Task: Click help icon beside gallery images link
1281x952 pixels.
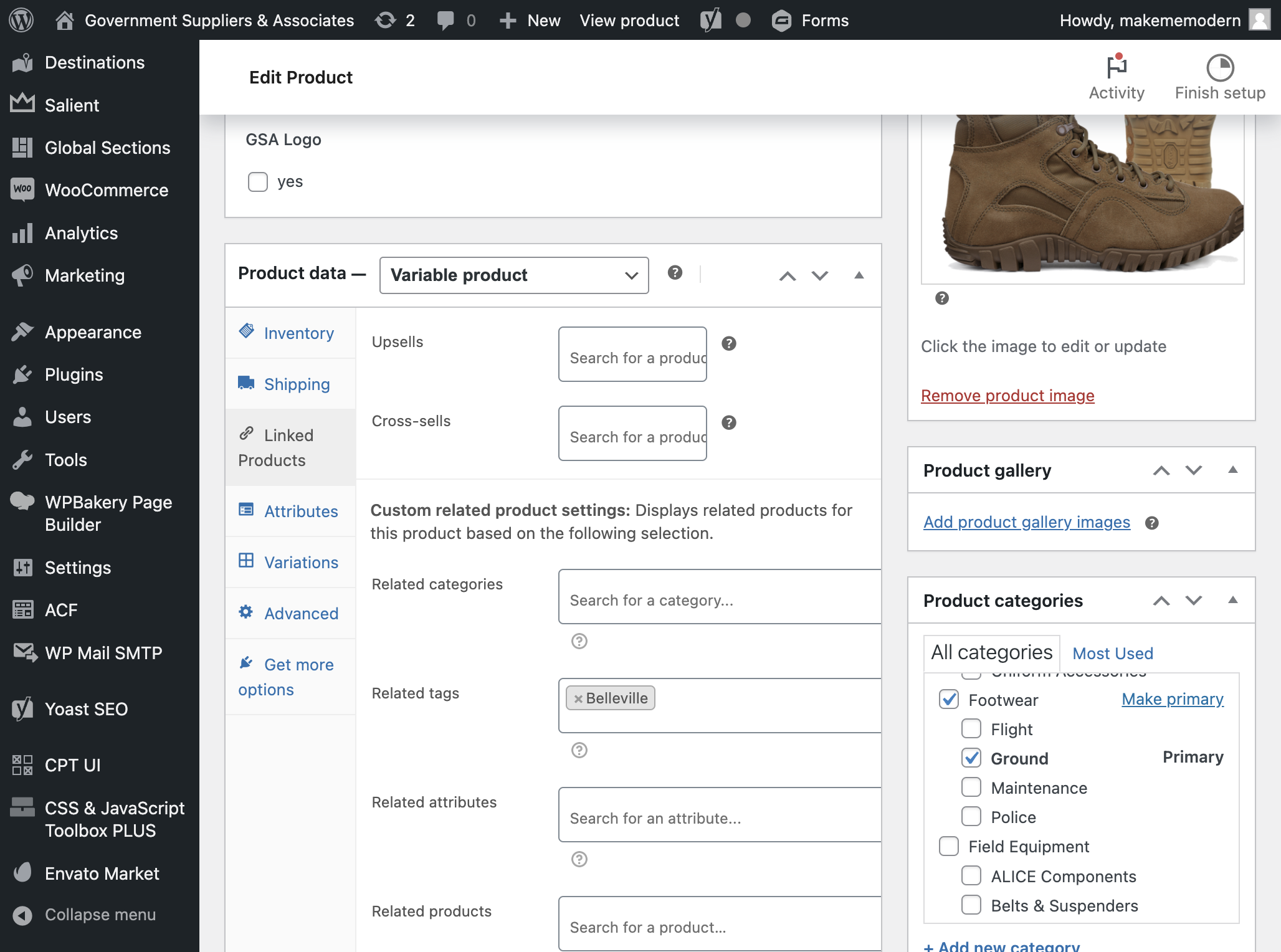Action: 1152,523
